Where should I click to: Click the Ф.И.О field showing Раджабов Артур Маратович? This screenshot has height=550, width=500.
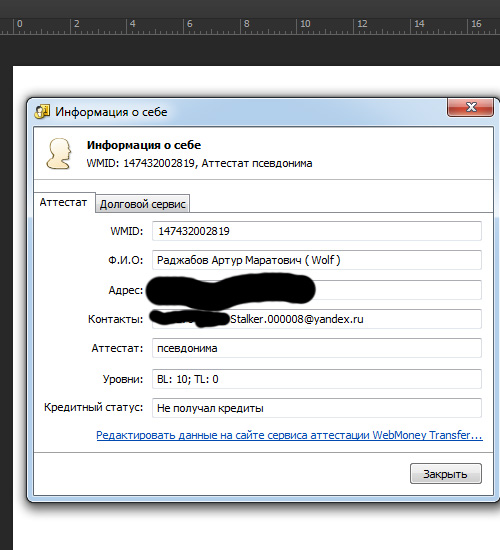coord(316,260)
